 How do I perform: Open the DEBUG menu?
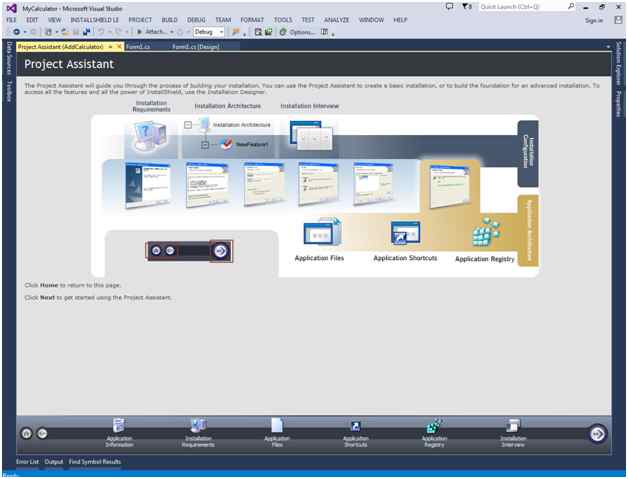click(196, 20)
